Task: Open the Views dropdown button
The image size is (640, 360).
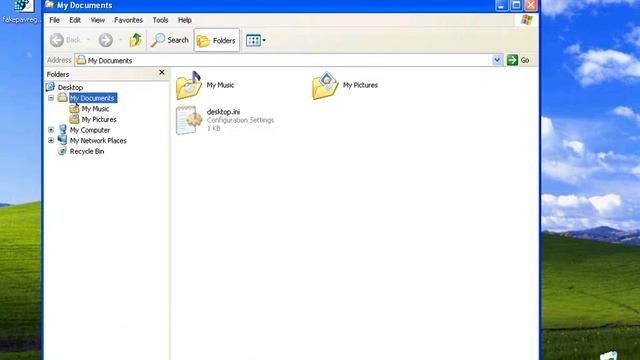Action: coord(256,40)
